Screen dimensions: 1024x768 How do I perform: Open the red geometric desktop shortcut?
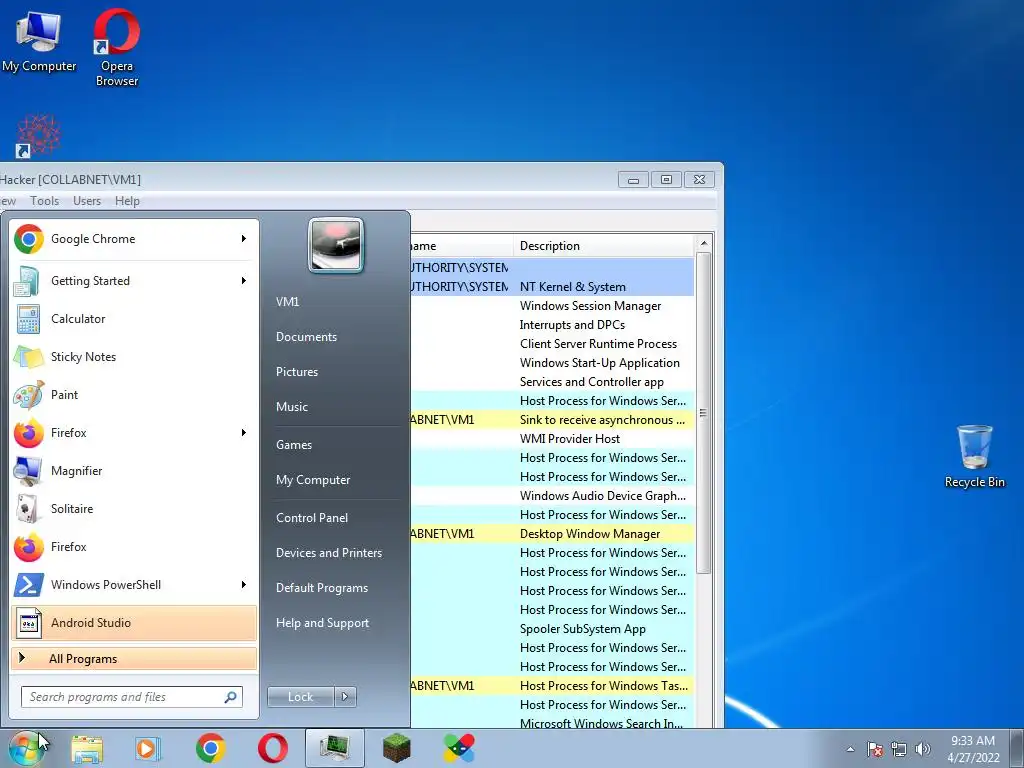click(x=38, y=136)
